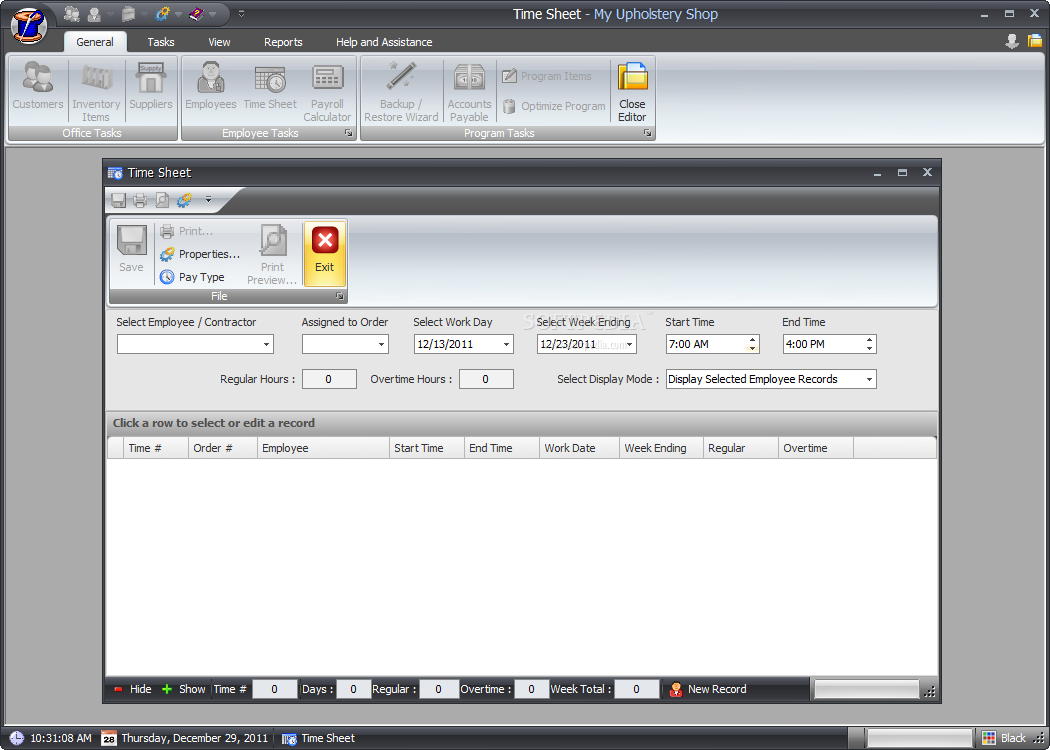The image size is (1050, 750).
Task: Click Program Items in Program Tasks
Action: [547, 76]
